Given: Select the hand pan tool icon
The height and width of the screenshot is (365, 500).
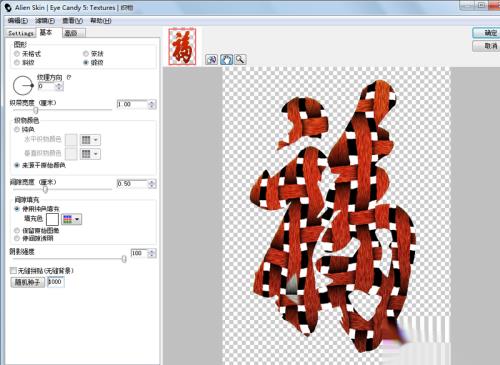Looking at the screenshot, I should 226,60.
